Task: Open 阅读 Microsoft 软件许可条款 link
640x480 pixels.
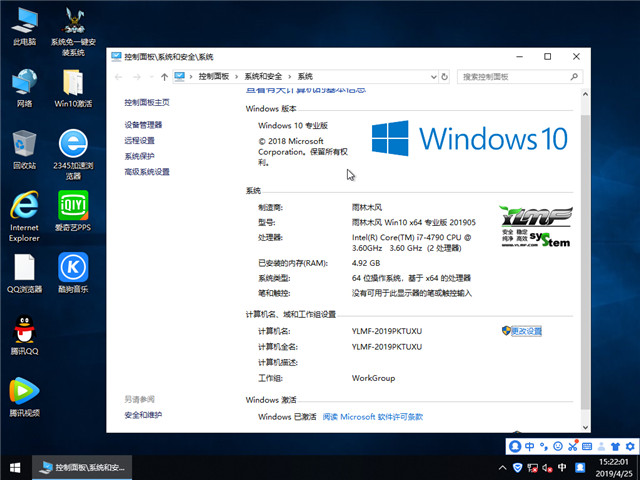Action: [373, 417]
